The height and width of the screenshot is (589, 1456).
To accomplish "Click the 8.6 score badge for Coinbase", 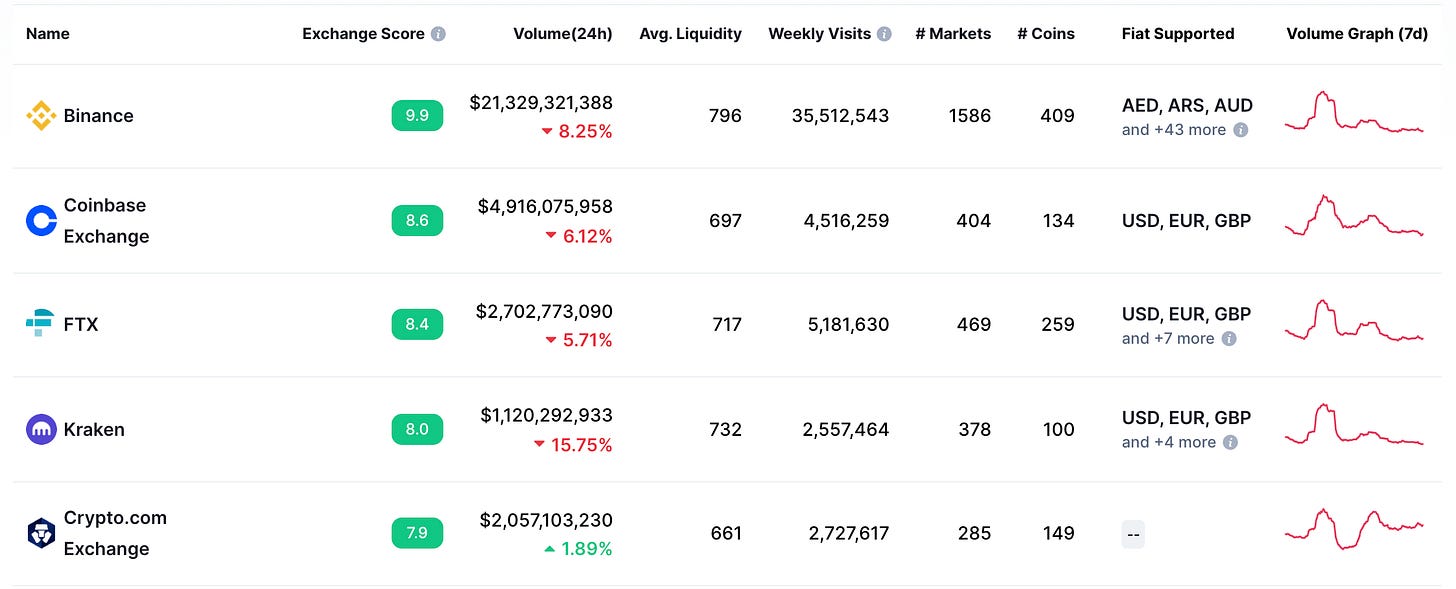I will coord(417,221).
